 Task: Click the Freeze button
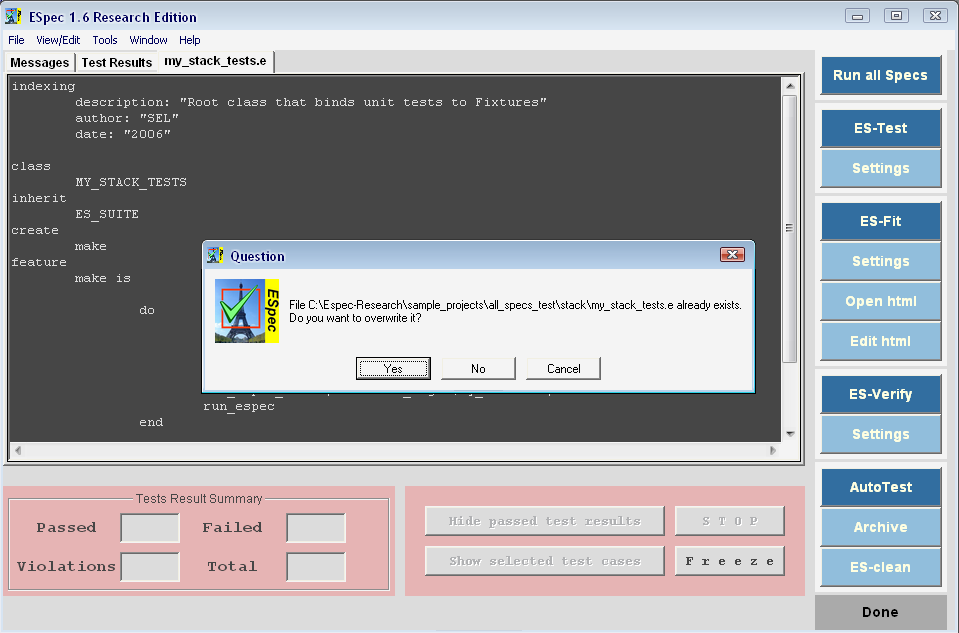click(730, 561)
